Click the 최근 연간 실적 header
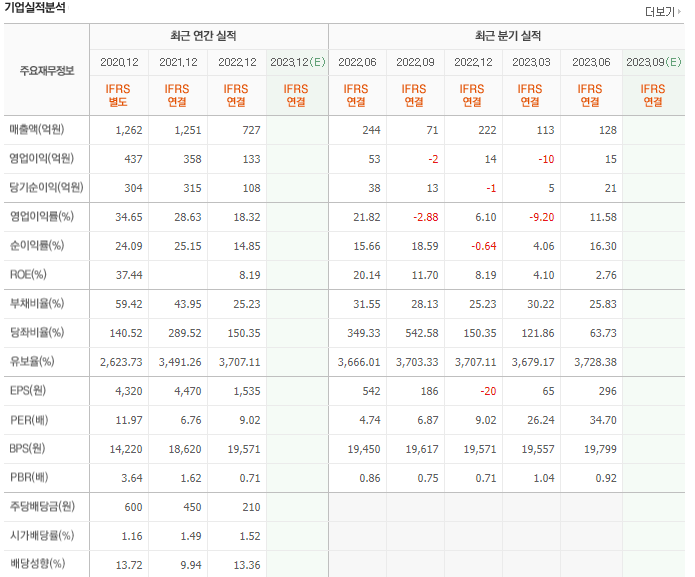The width and height of the screenshot is (695, 577). [x=203, y=35]
